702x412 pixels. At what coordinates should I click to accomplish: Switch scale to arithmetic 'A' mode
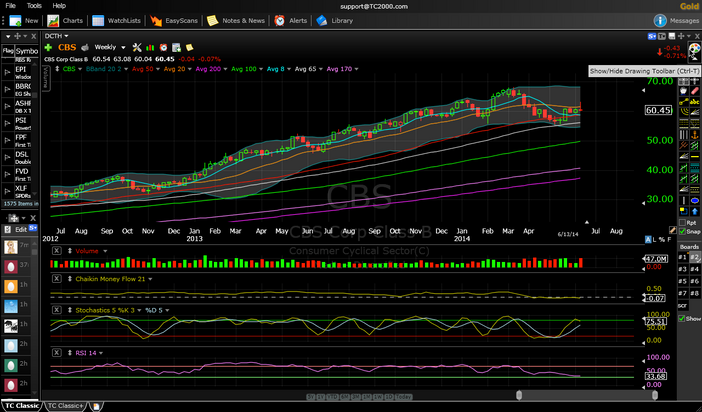(x=648, y=240)
